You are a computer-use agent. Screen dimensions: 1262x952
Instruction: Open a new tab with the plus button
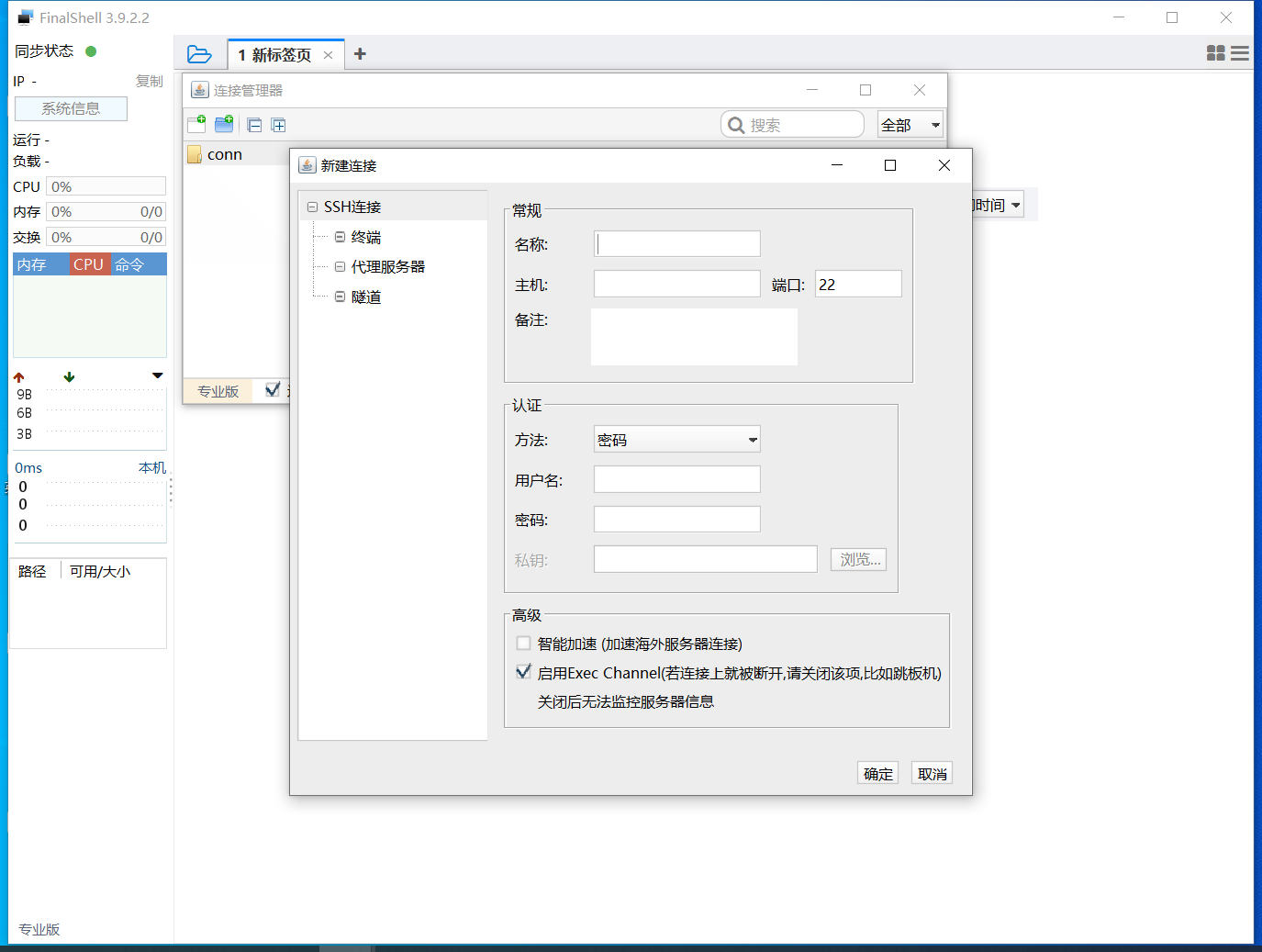359,53
